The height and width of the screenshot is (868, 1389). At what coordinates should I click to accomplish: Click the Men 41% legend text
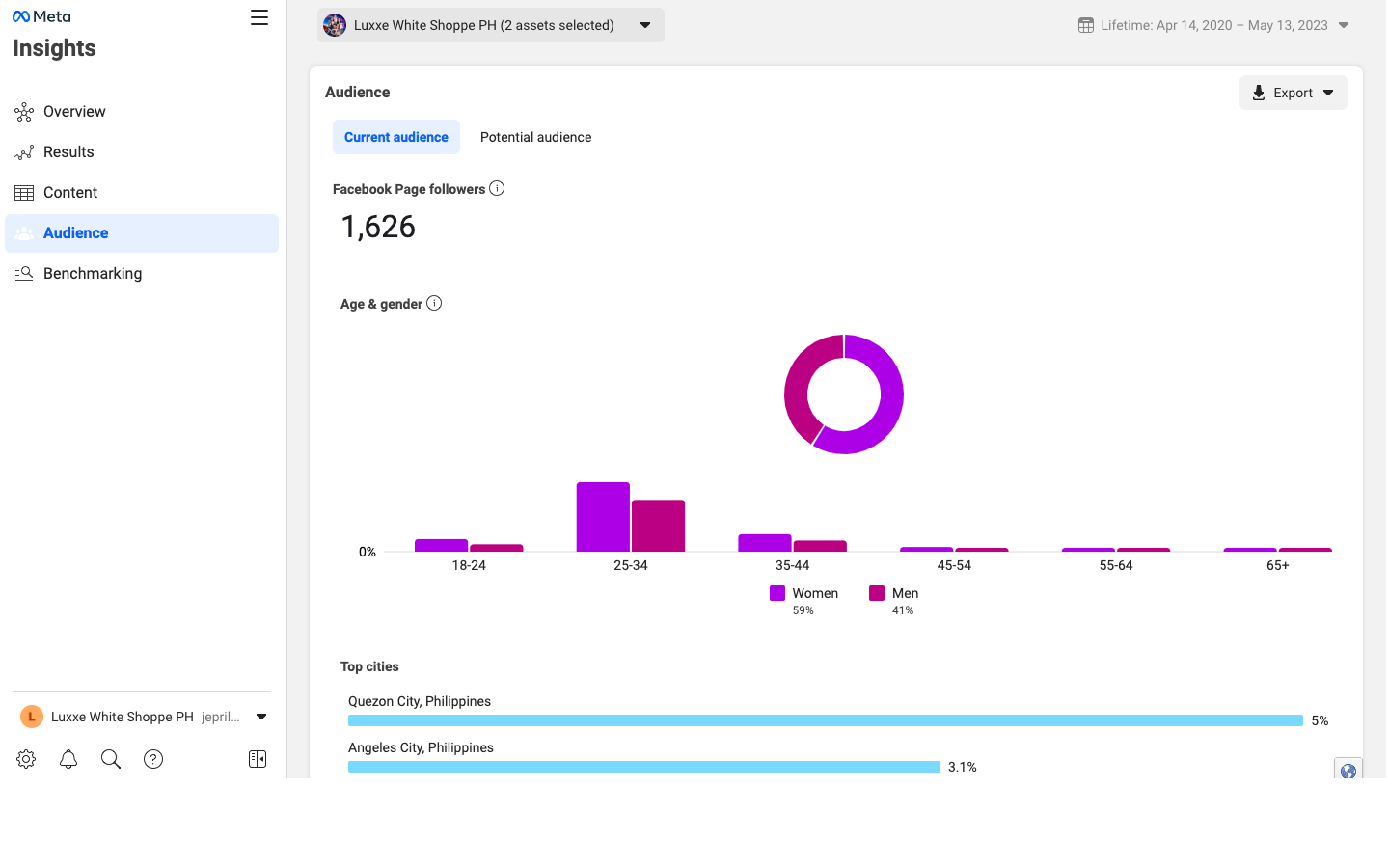905,601
